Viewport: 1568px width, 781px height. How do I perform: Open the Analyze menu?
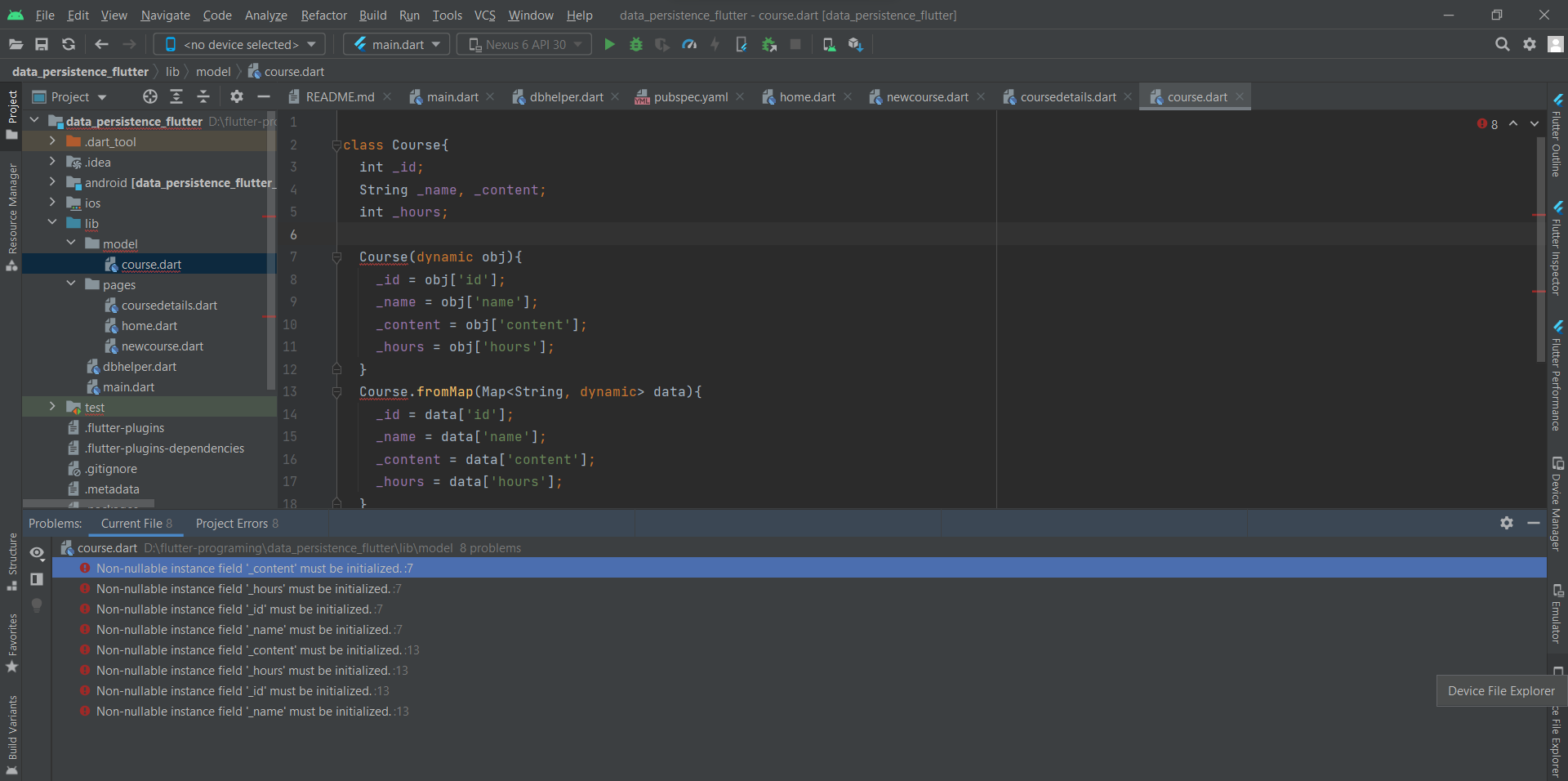[x=265, y=15]
